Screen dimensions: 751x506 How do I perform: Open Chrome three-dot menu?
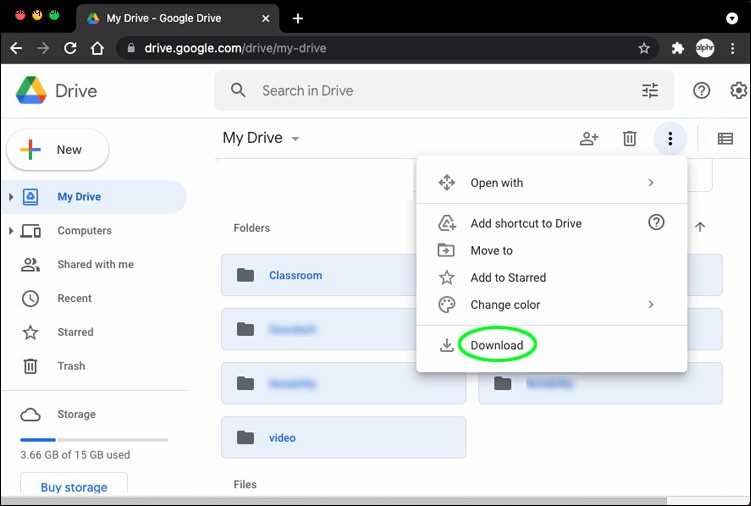click(732, 48)
